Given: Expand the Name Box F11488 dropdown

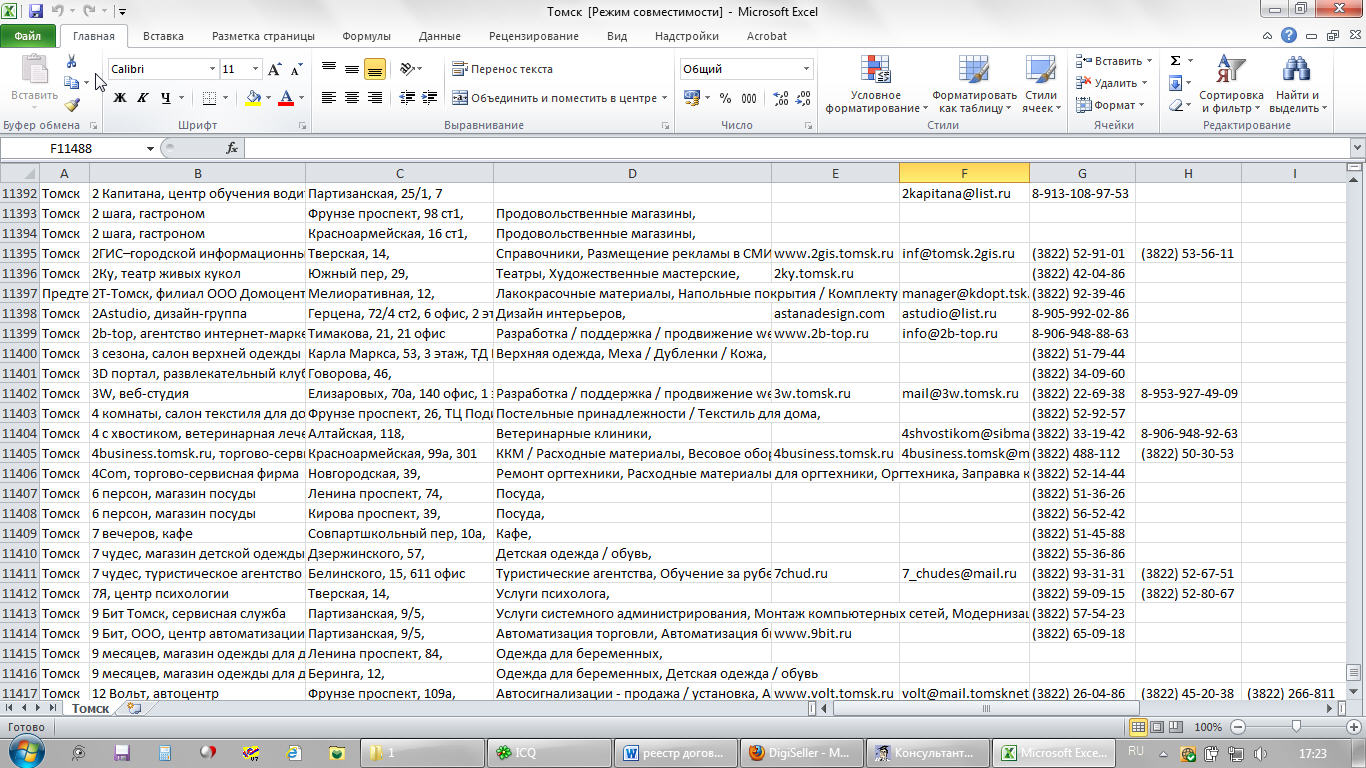Looking at the screenshot, I should 151,148.
